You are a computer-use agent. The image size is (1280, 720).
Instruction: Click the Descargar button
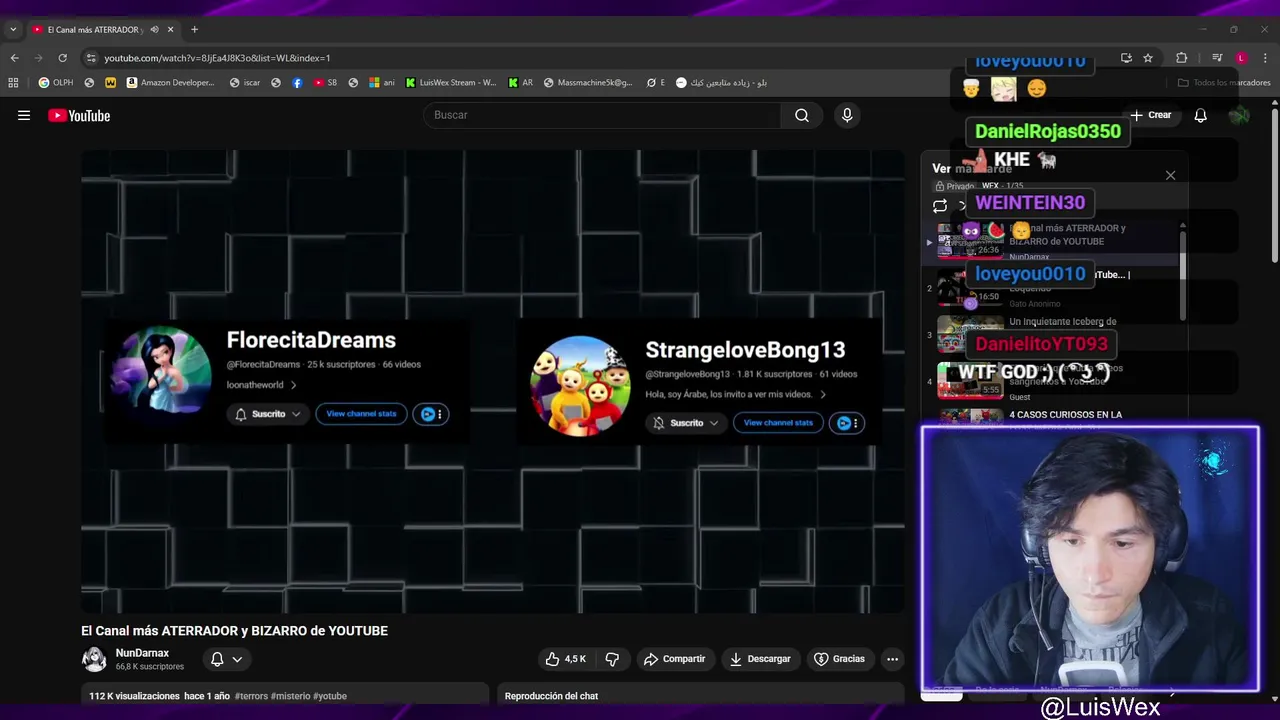click(x=760, y=659)
